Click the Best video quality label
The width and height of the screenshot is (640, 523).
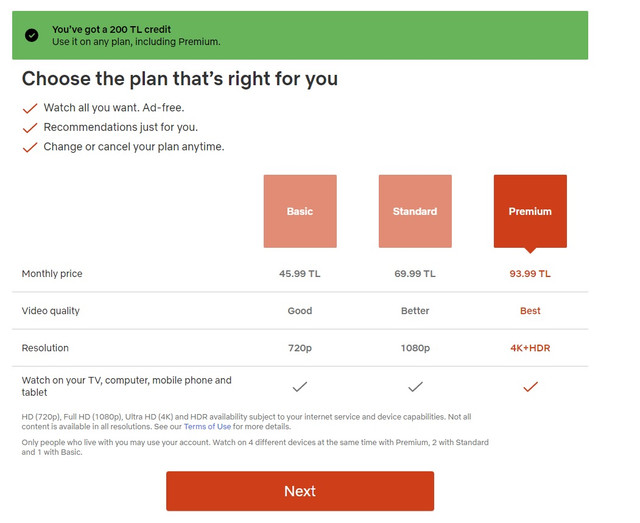point(530,311)
